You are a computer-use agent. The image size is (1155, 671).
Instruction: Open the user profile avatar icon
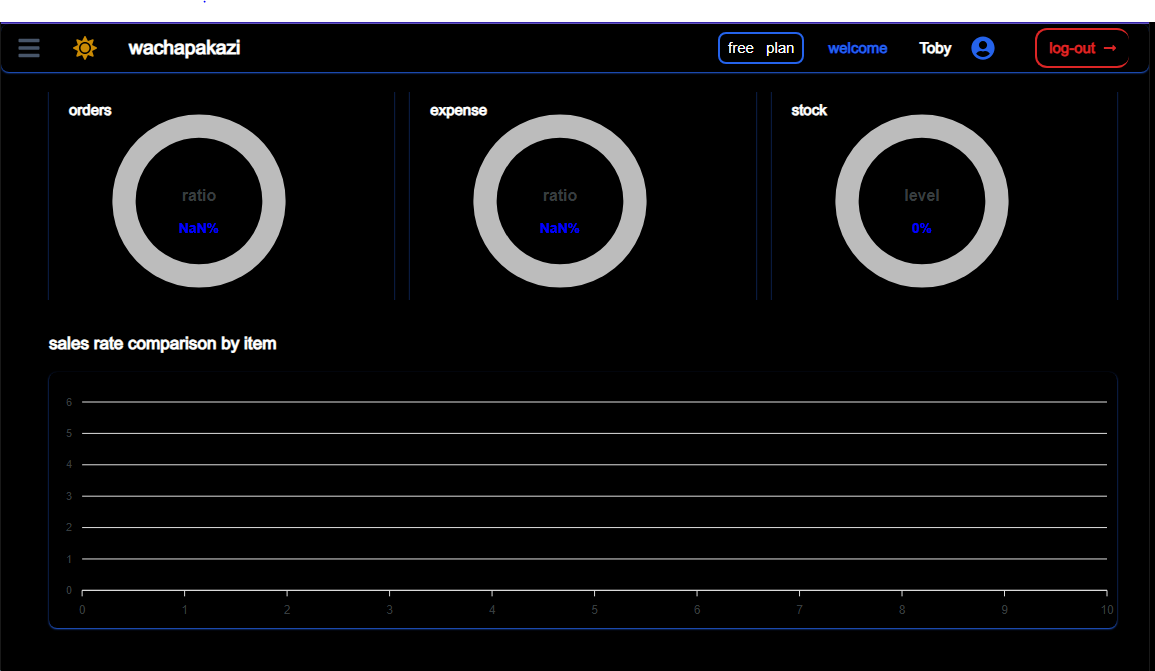[x=983, y=48]
